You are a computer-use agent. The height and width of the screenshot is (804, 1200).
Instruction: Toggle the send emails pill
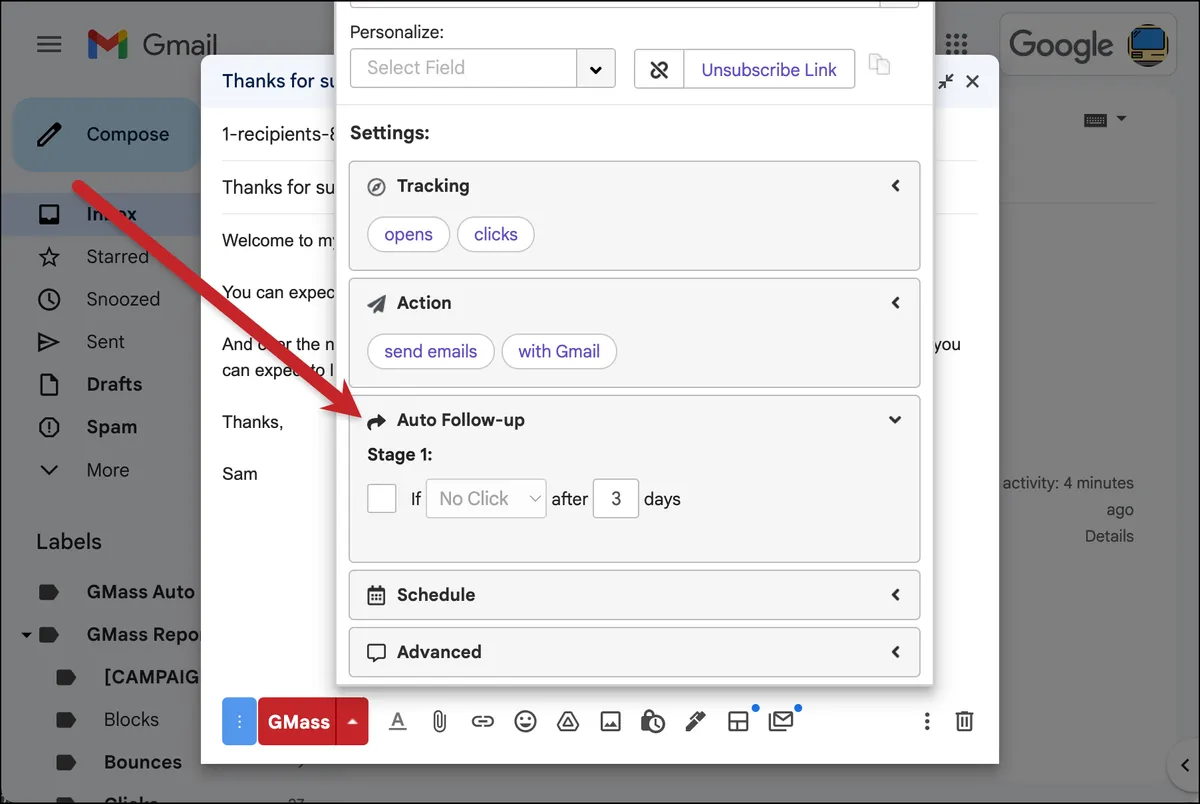tap(431, 351)
